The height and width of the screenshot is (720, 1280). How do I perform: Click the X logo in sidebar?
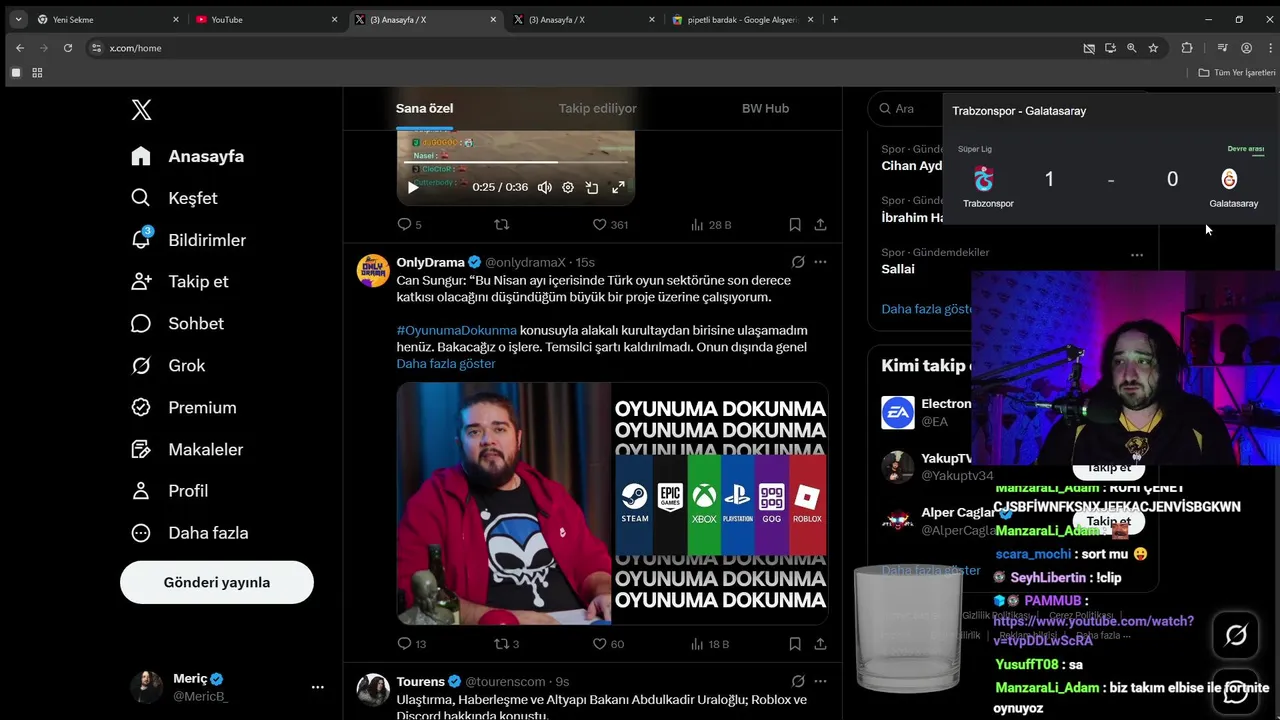coord(142,110)
